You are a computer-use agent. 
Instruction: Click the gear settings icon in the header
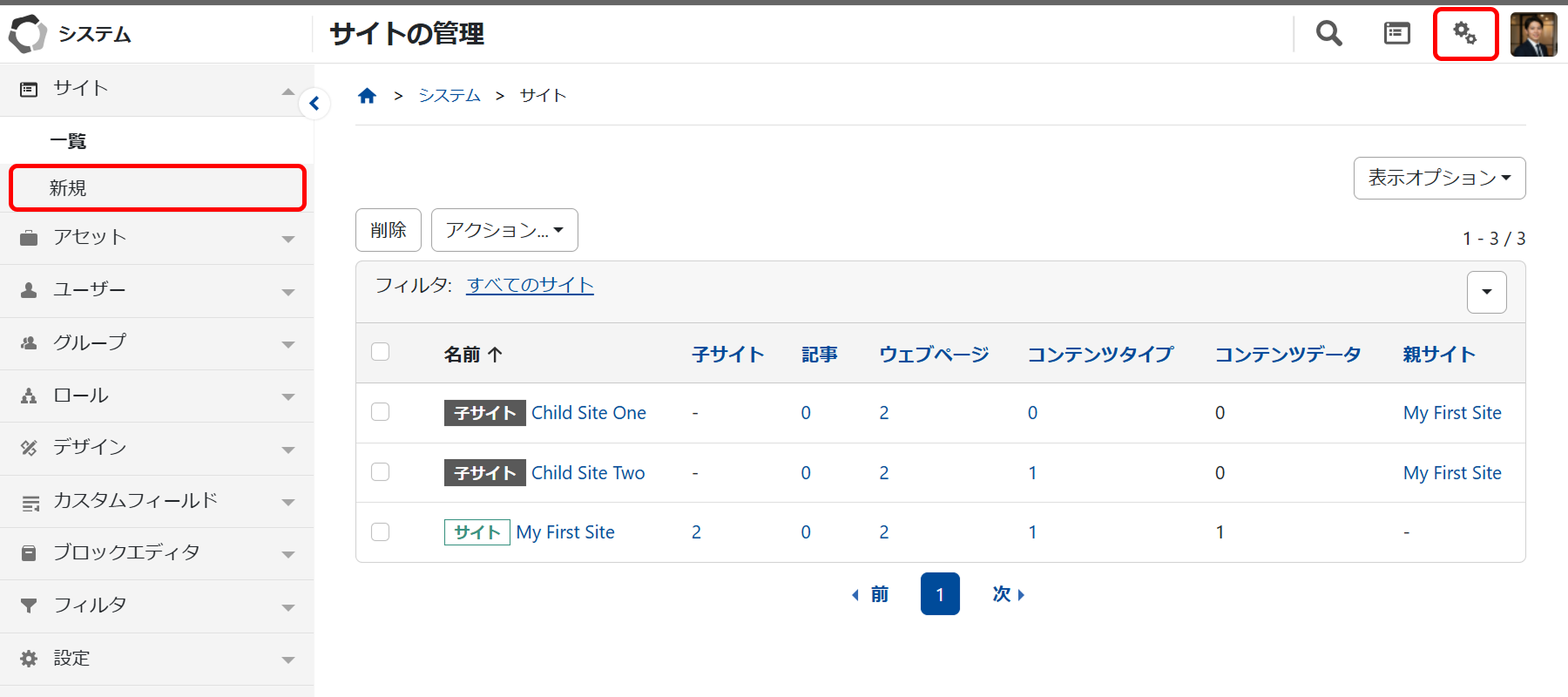(x=1466, y=33)
